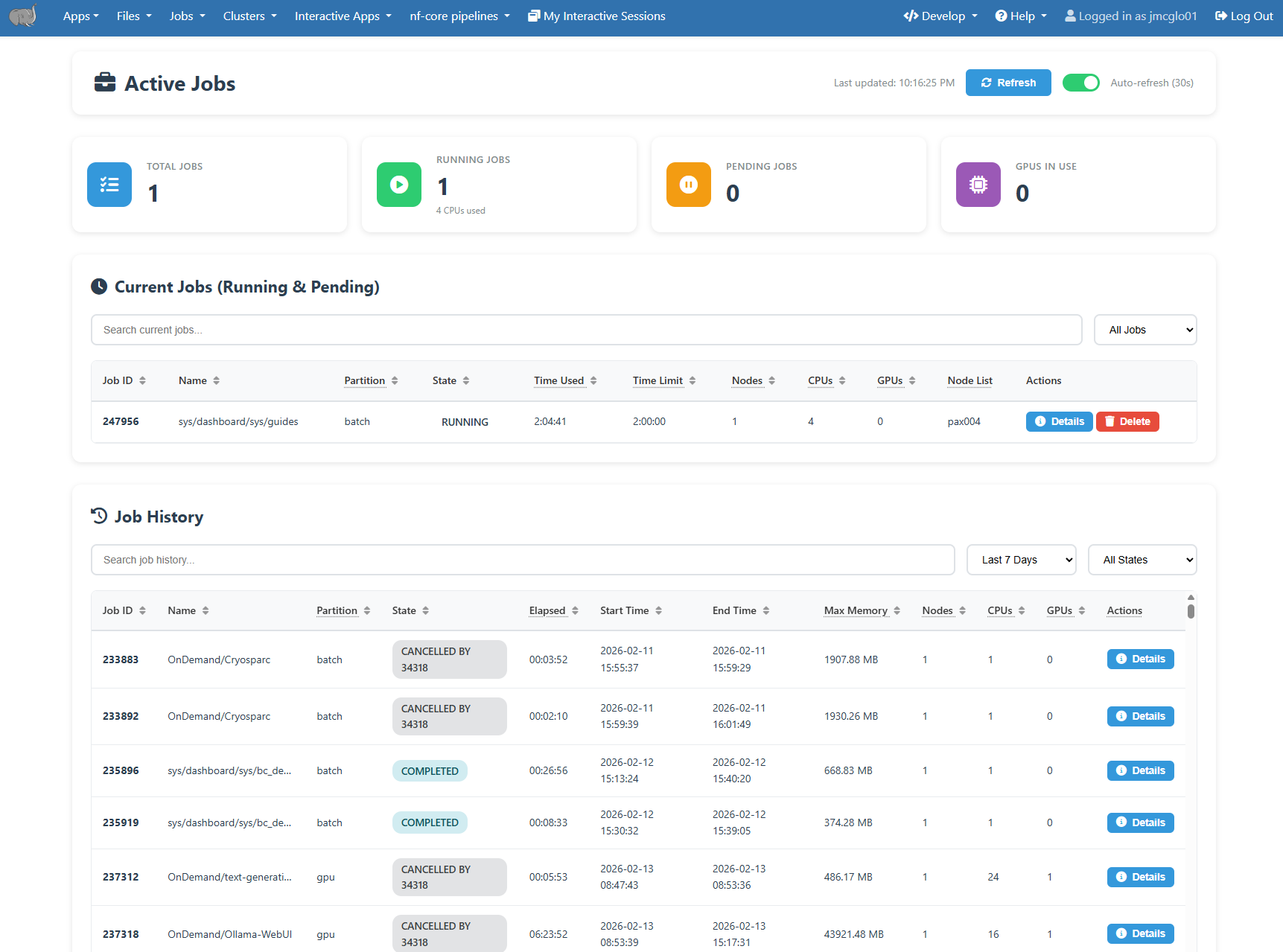Click the job history scrollbar thumb
1283x952 pixels.
tap(1191, 611)
